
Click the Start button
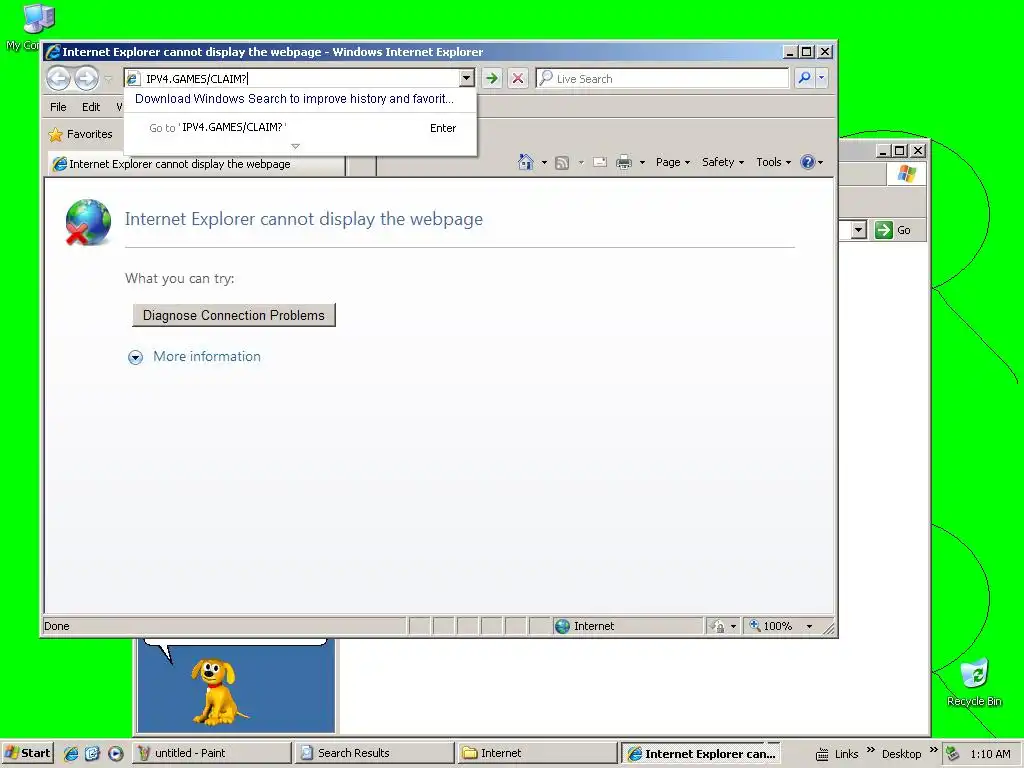click(x=27, y=753)
